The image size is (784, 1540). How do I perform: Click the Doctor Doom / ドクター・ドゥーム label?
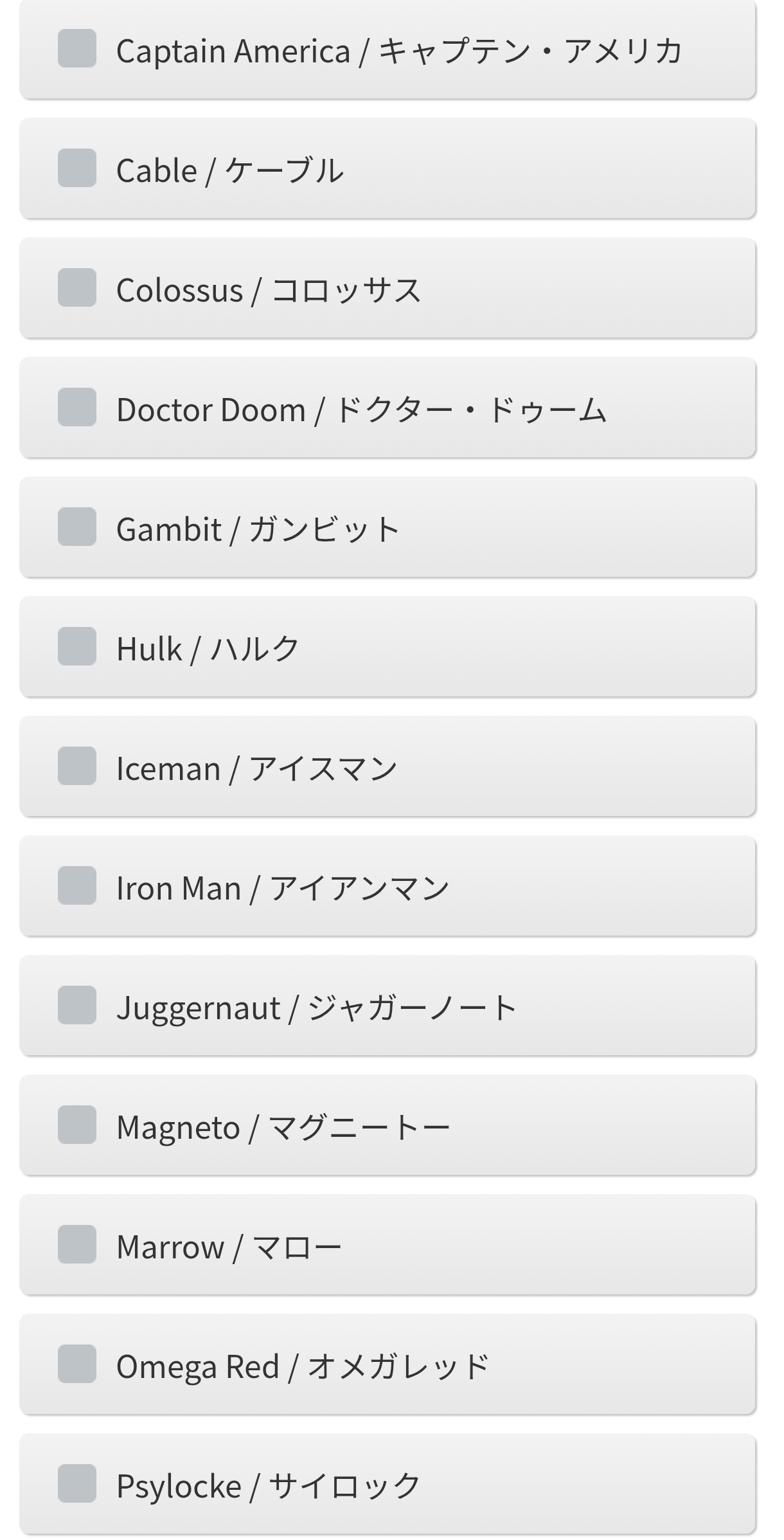[x=361, y=410]
